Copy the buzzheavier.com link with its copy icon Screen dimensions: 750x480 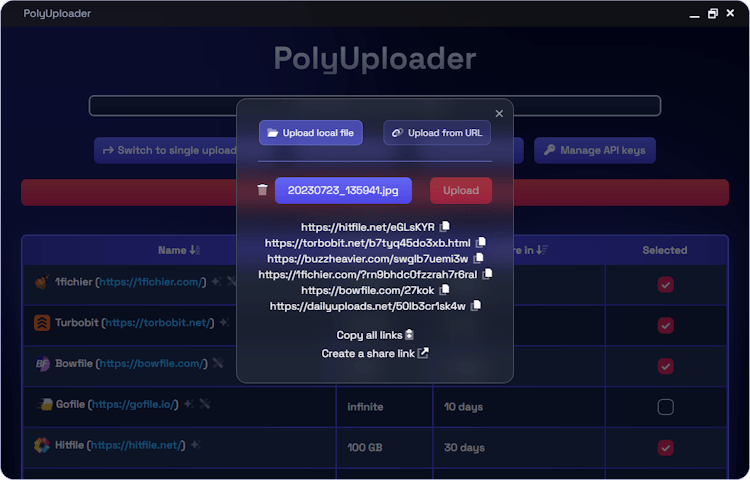478,258
